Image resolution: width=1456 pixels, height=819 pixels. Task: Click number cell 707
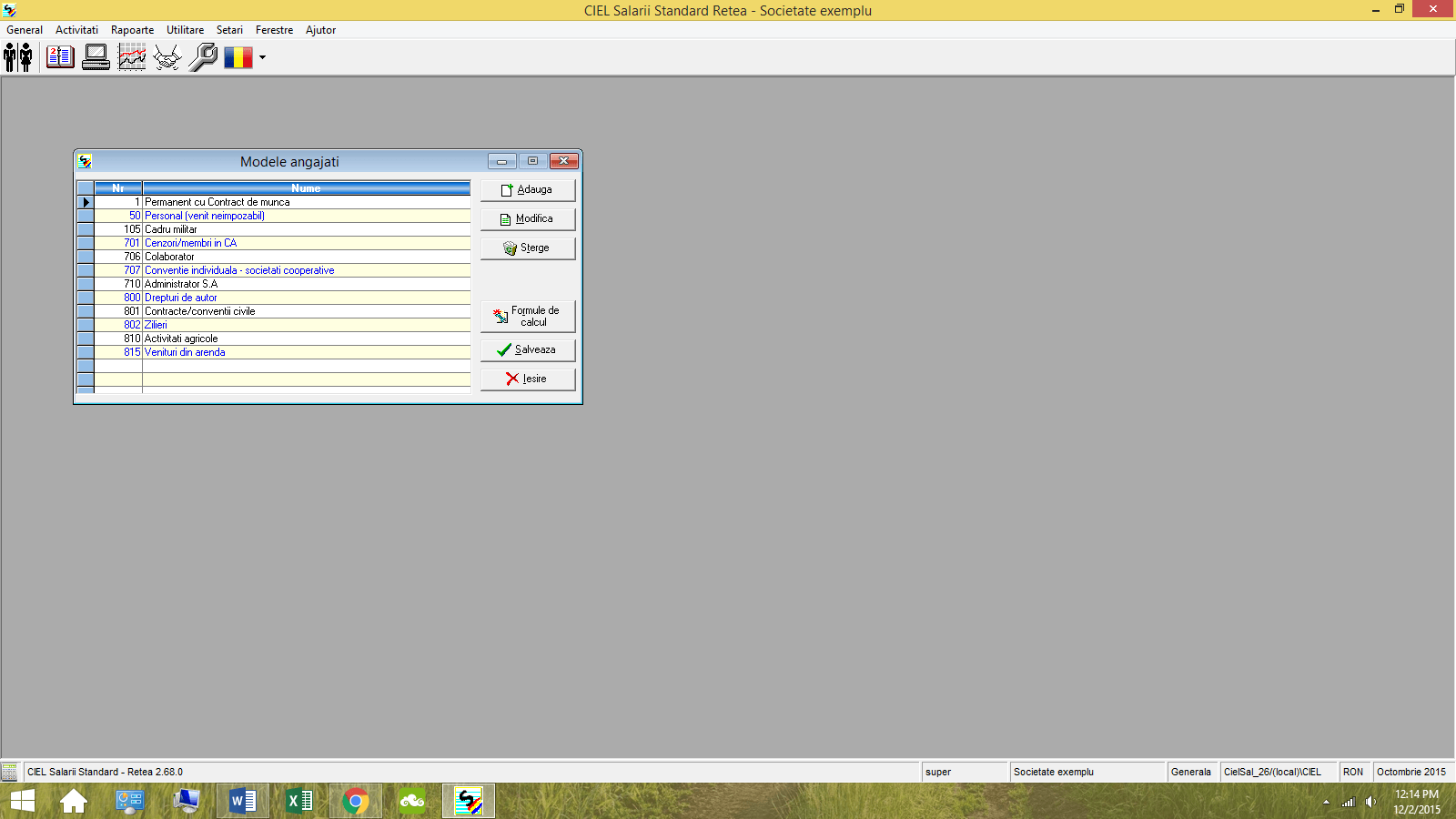tap(118, 270)
